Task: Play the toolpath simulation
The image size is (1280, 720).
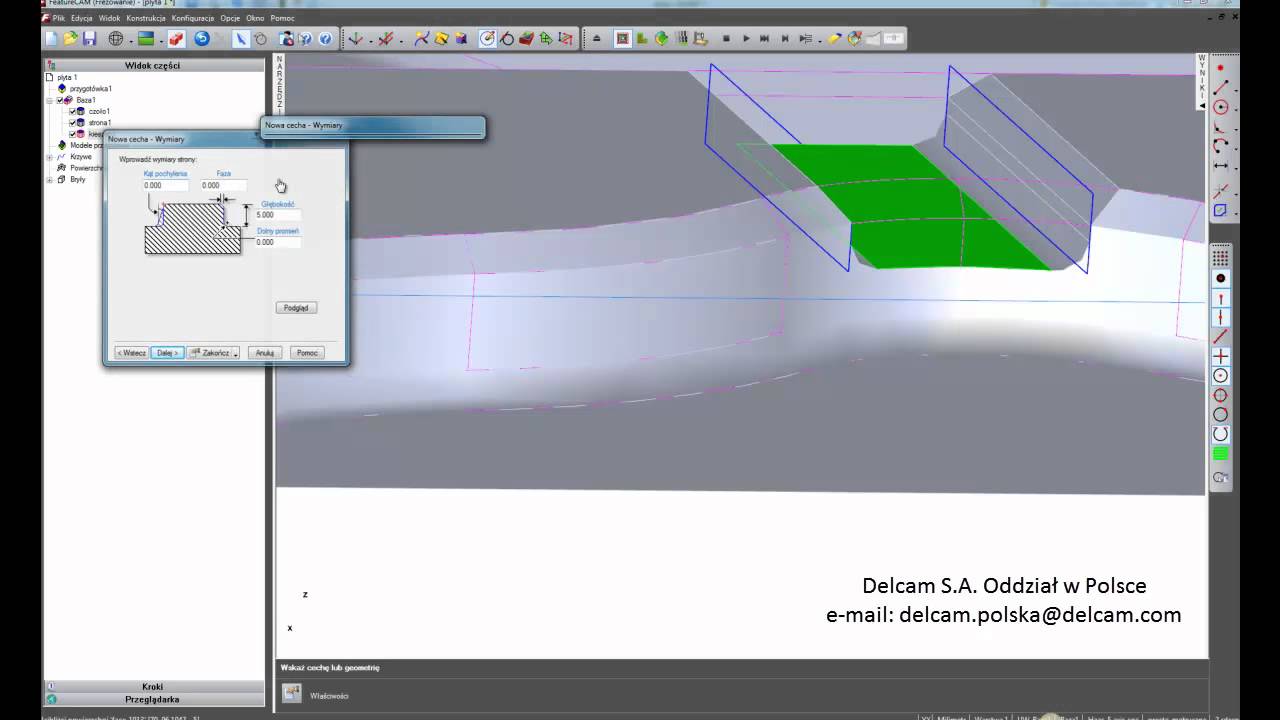Action: pos(746,39)
